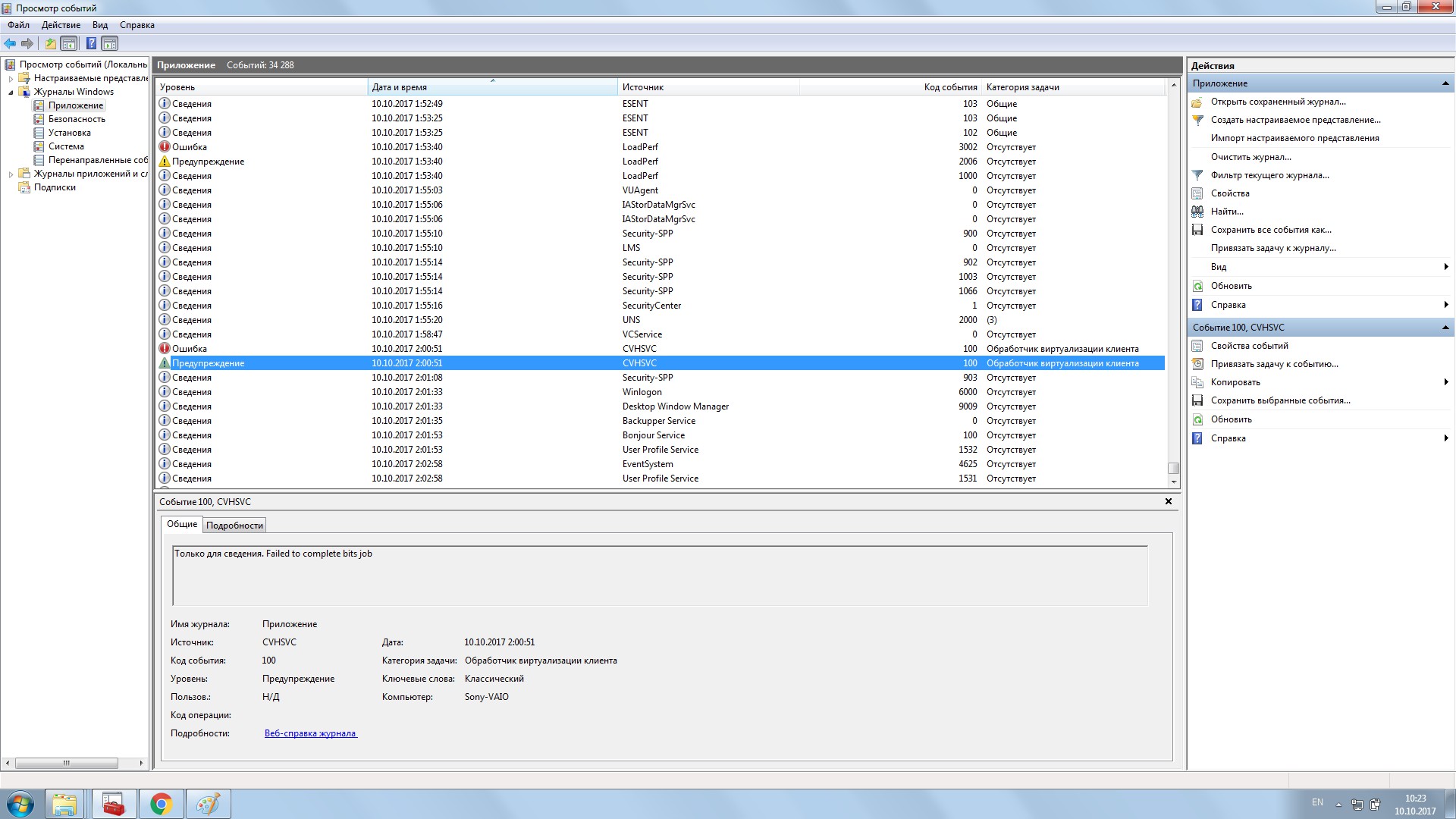Open the Копировать submenu arrow
The width and height of the screenshot is (1456, 819).
(x=1445, y=382)
